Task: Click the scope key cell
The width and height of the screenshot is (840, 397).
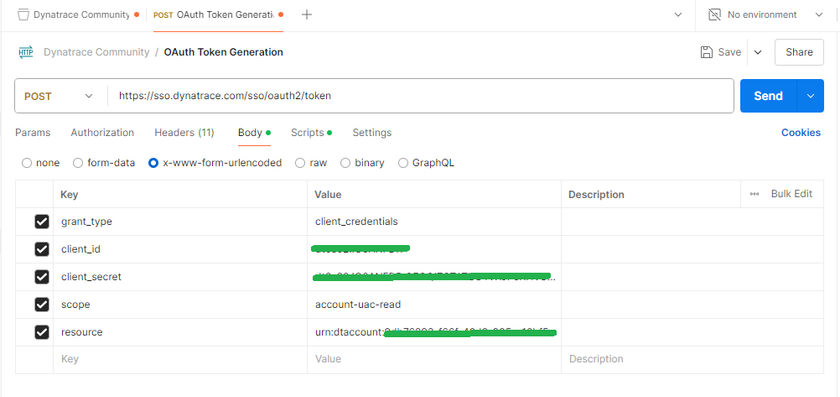Action: pyautogui.click(x=180, y=304)
